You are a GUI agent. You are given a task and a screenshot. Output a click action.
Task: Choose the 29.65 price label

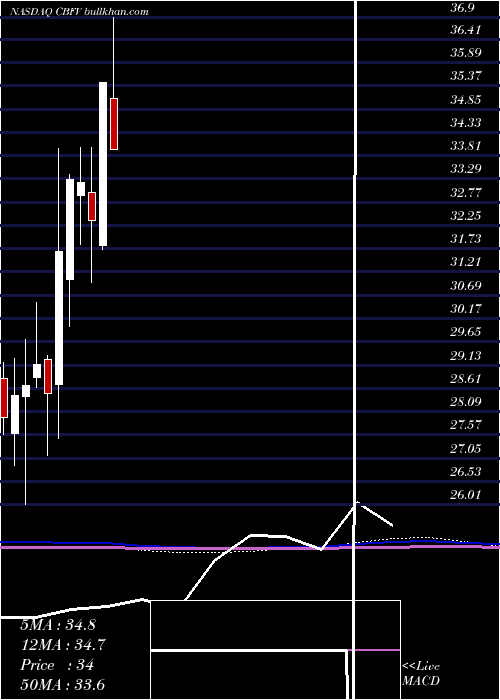(x=466, y=332)
